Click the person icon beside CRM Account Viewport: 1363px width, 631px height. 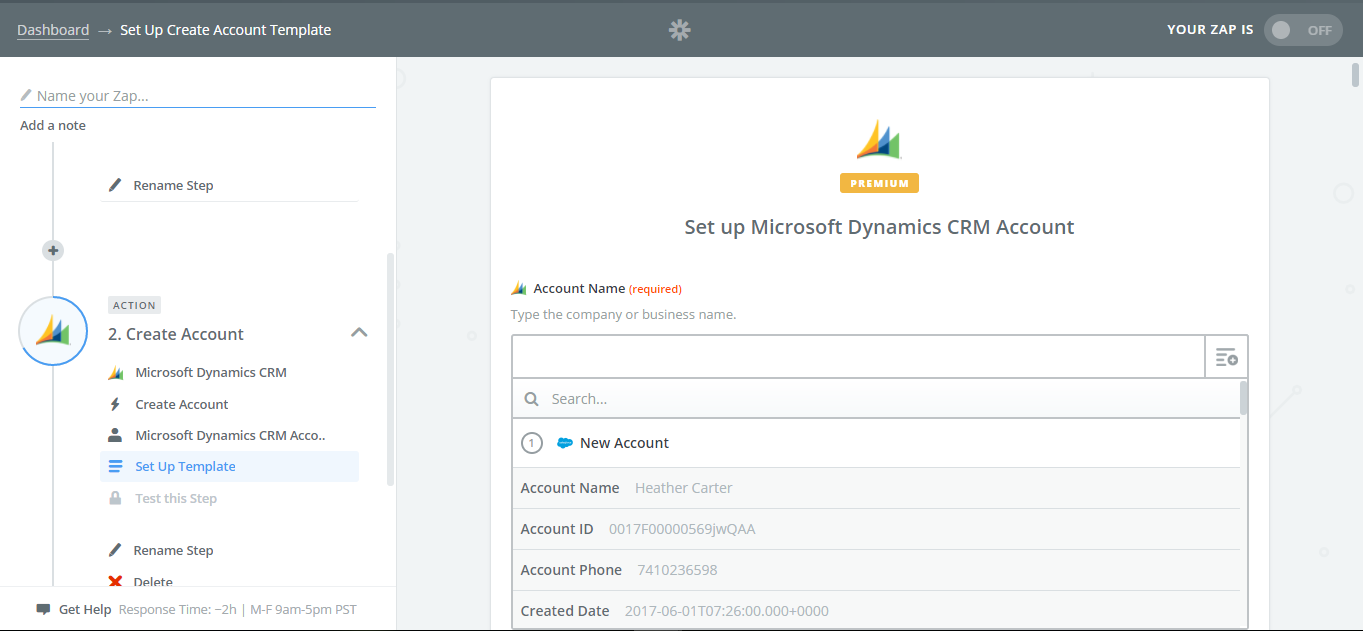click(115, 436)
